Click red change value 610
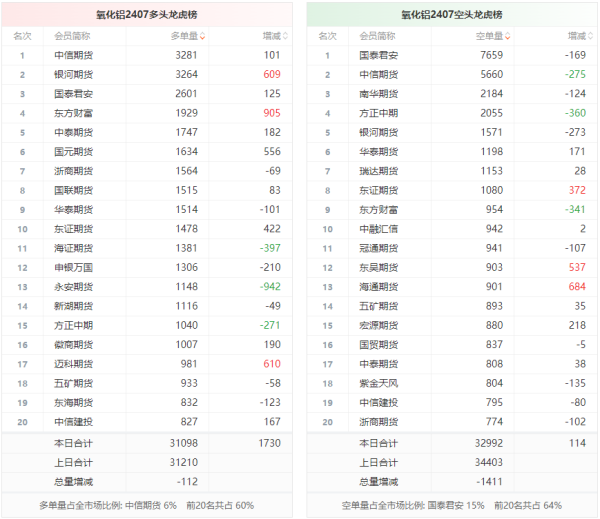The width and height of the screenshot is (600, 519). [x=272, y=364]
